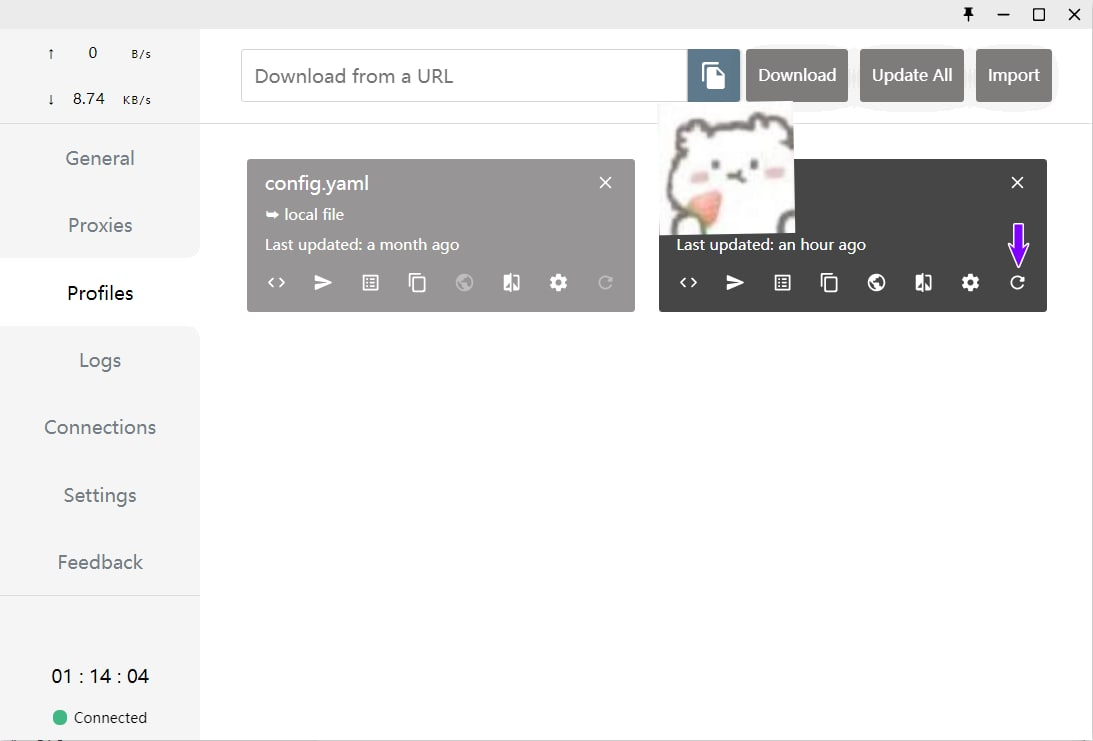
Task: Click the globe icon on the dark profile card
Action: click(876, 283)
